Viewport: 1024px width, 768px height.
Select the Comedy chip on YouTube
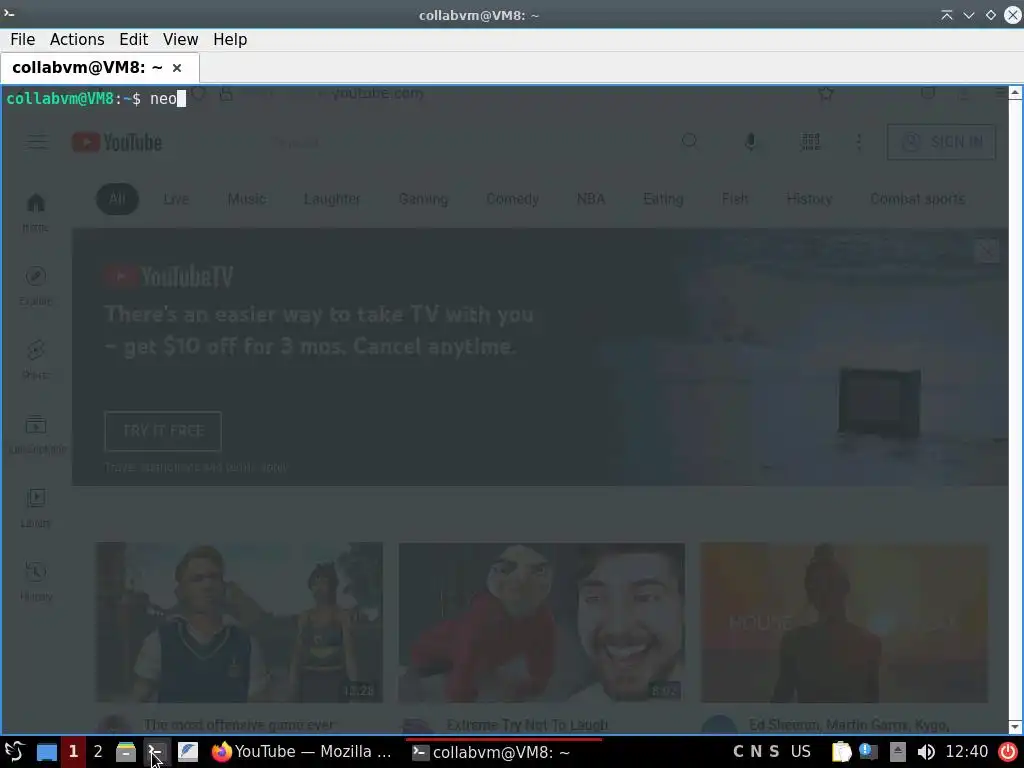point(513,199)
